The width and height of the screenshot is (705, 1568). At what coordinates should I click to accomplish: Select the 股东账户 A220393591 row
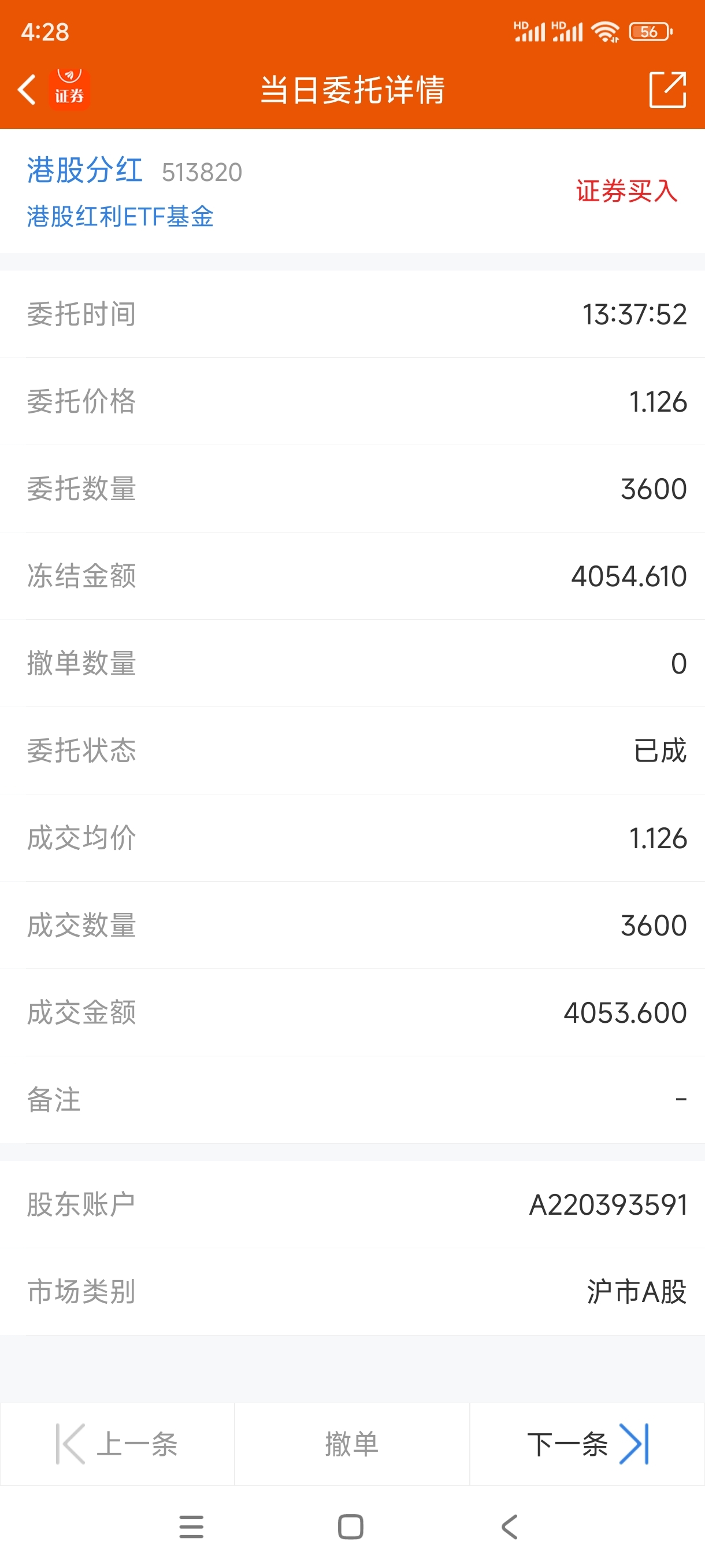pos(352,1204)
